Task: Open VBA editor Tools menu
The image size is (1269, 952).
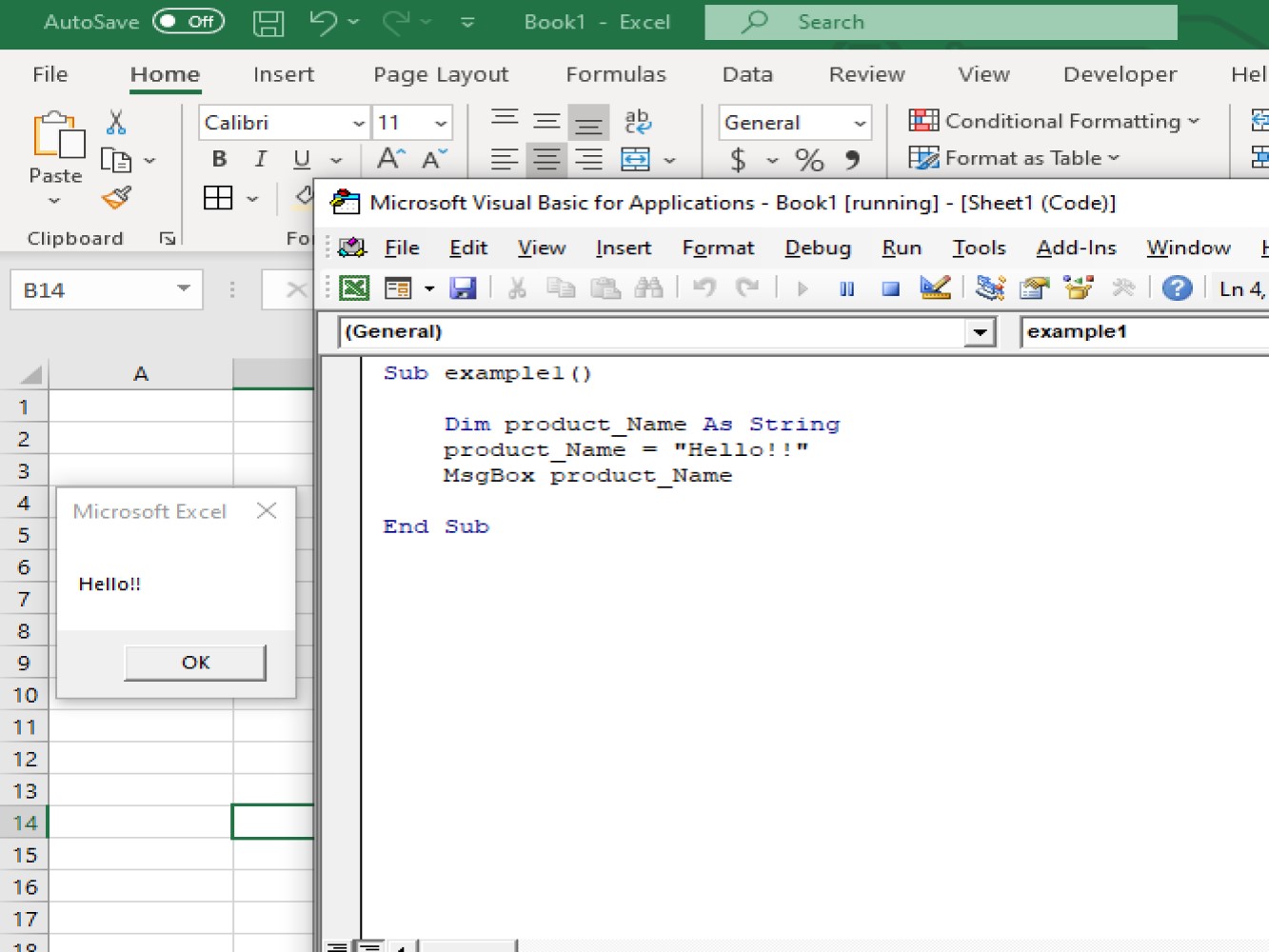Action: tap(979, 248)
